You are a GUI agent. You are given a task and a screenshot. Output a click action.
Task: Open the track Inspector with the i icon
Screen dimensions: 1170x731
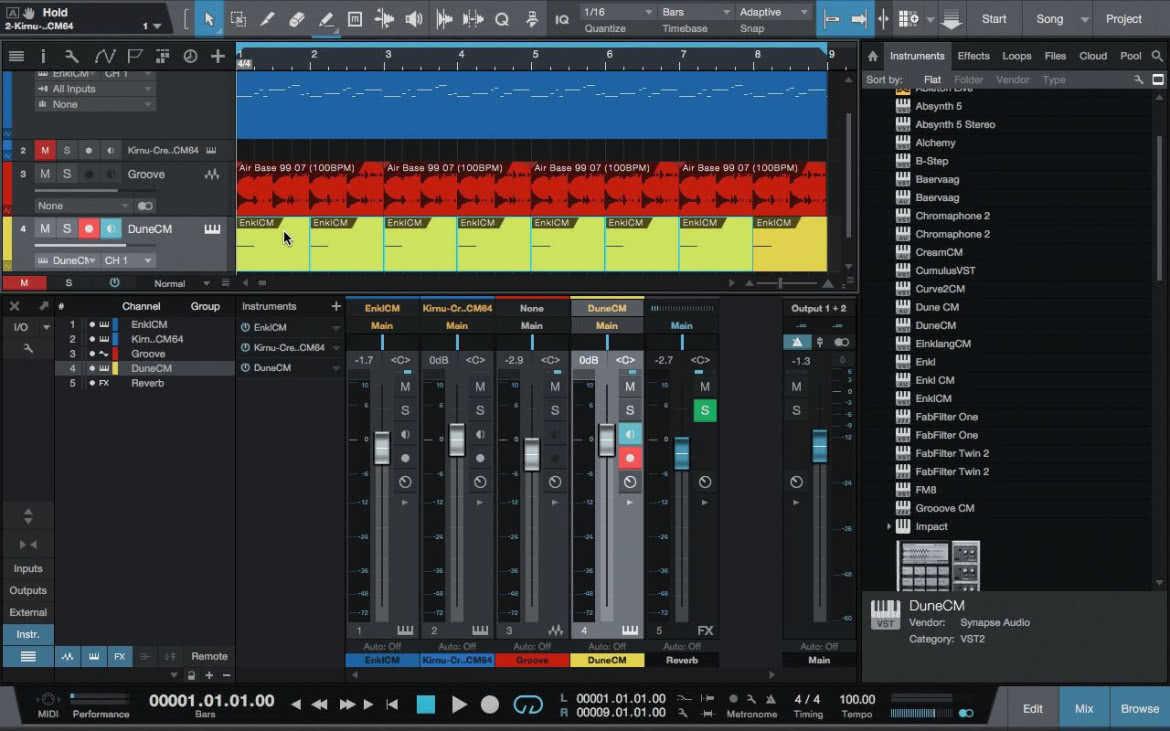click(43, 56)
